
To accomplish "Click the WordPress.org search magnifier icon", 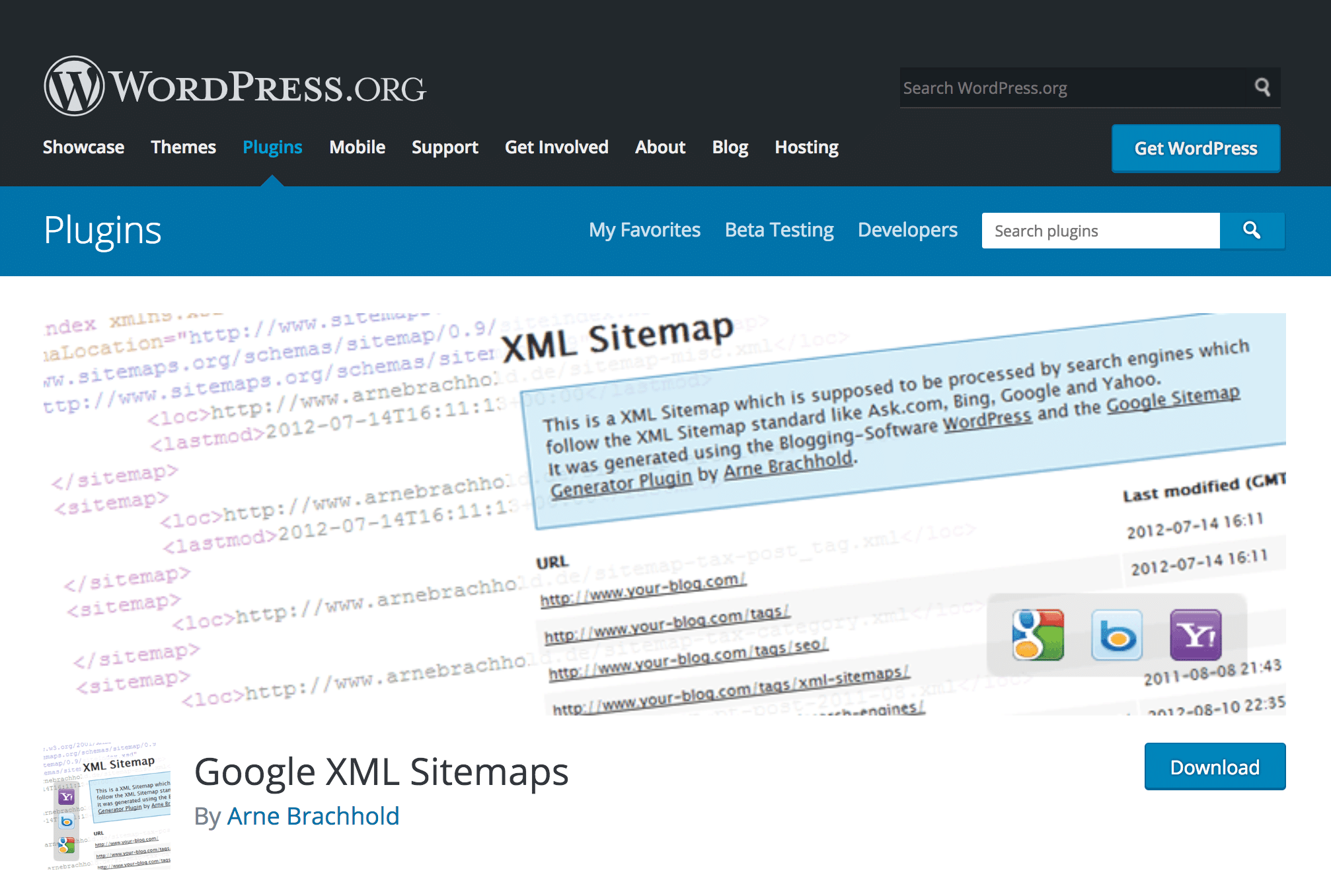I will (1262, 87).
